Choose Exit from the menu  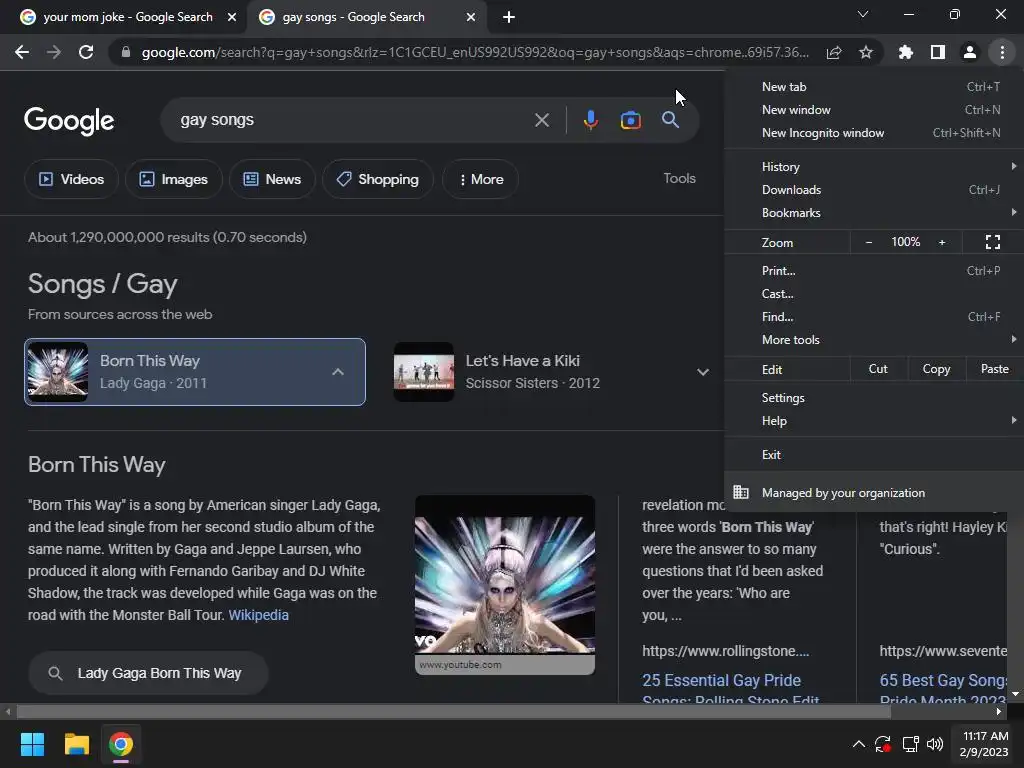[x=874, y=455]
